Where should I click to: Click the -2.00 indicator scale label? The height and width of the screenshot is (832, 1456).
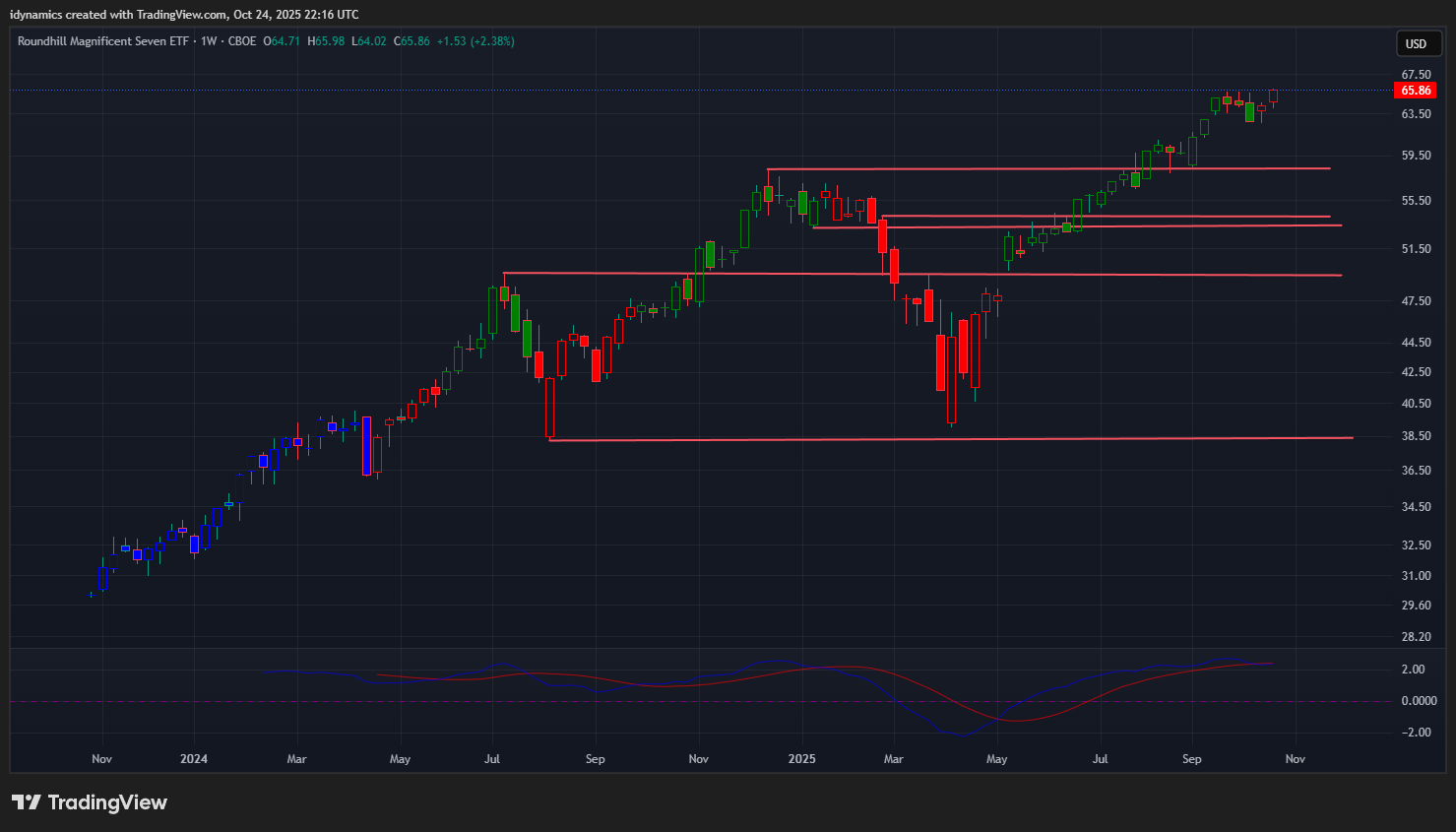pos(1415,733)
